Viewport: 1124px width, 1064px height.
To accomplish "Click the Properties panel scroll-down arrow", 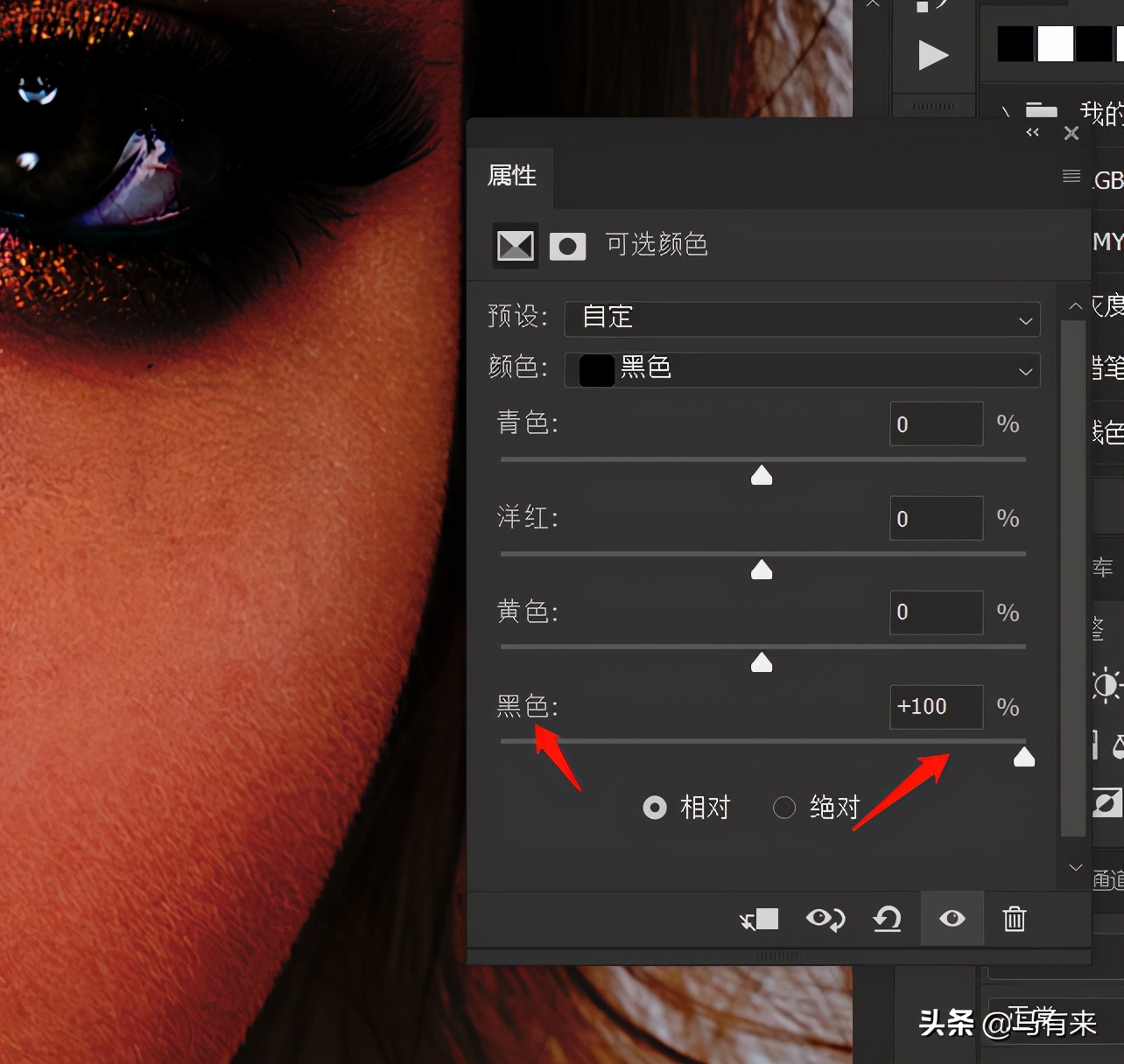I will point(1076,867).
